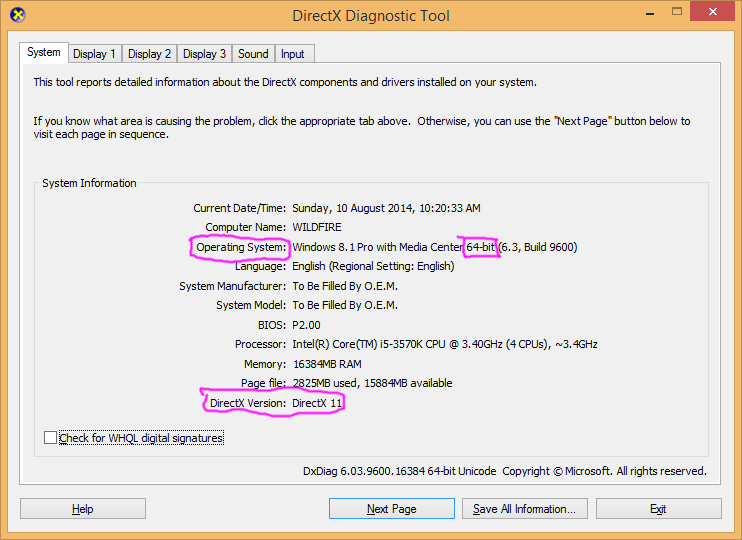Click the Next Page button
This screenshot has height=540, width=742.
point(391,509)
